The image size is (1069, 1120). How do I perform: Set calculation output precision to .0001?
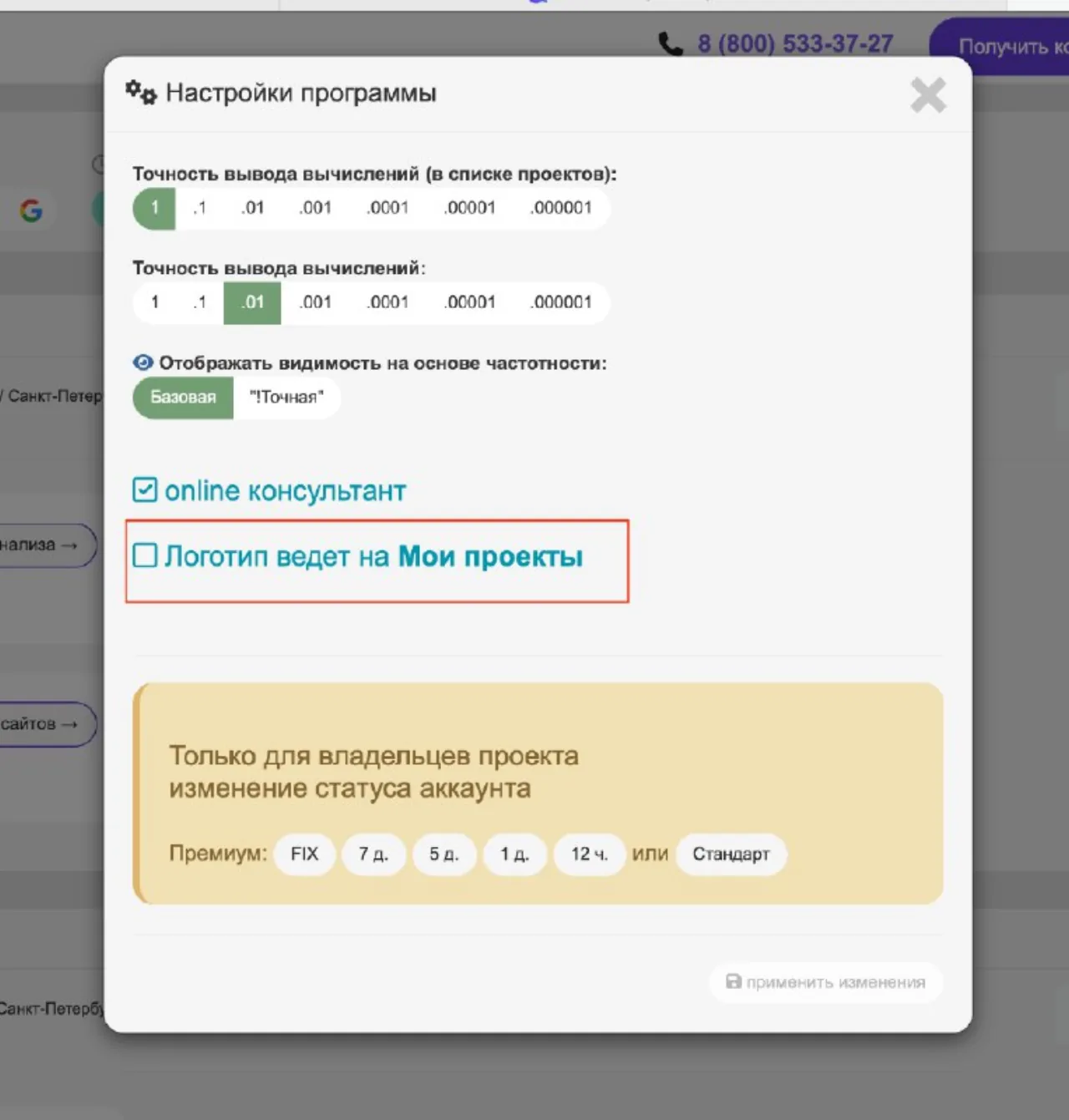[388, 302]
